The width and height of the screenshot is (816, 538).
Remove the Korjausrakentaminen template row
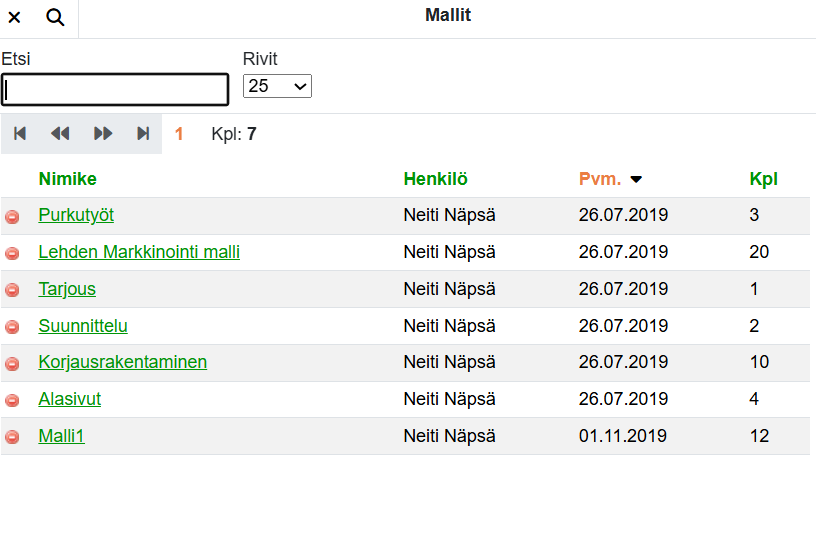pos(12,363)
